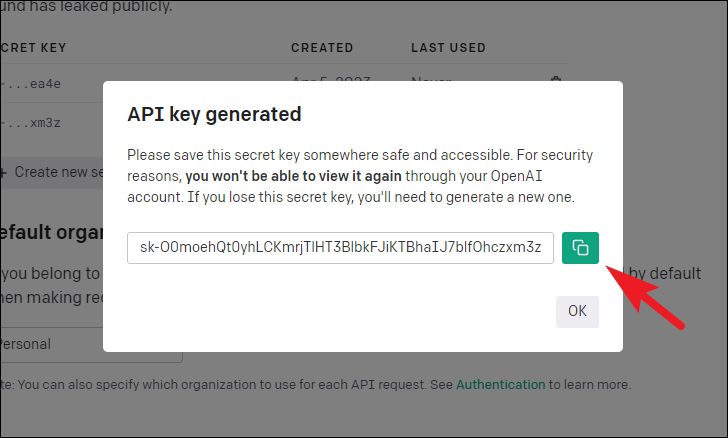Click the Create new secret key button
728x438 pixels.
52,172
